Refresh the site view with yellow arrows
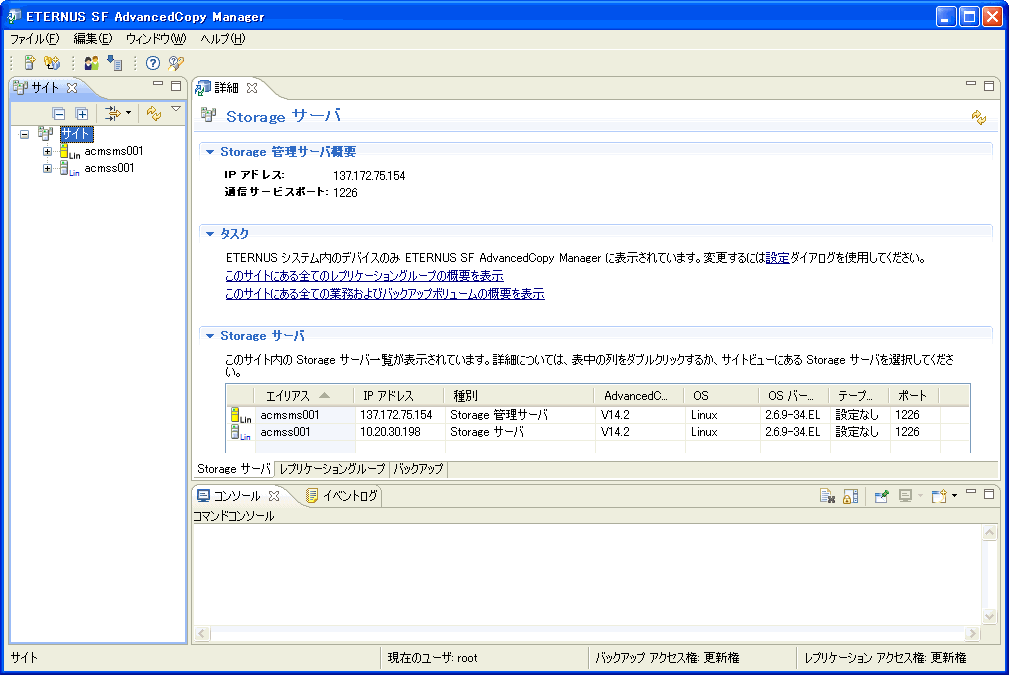 pos(153,114)
